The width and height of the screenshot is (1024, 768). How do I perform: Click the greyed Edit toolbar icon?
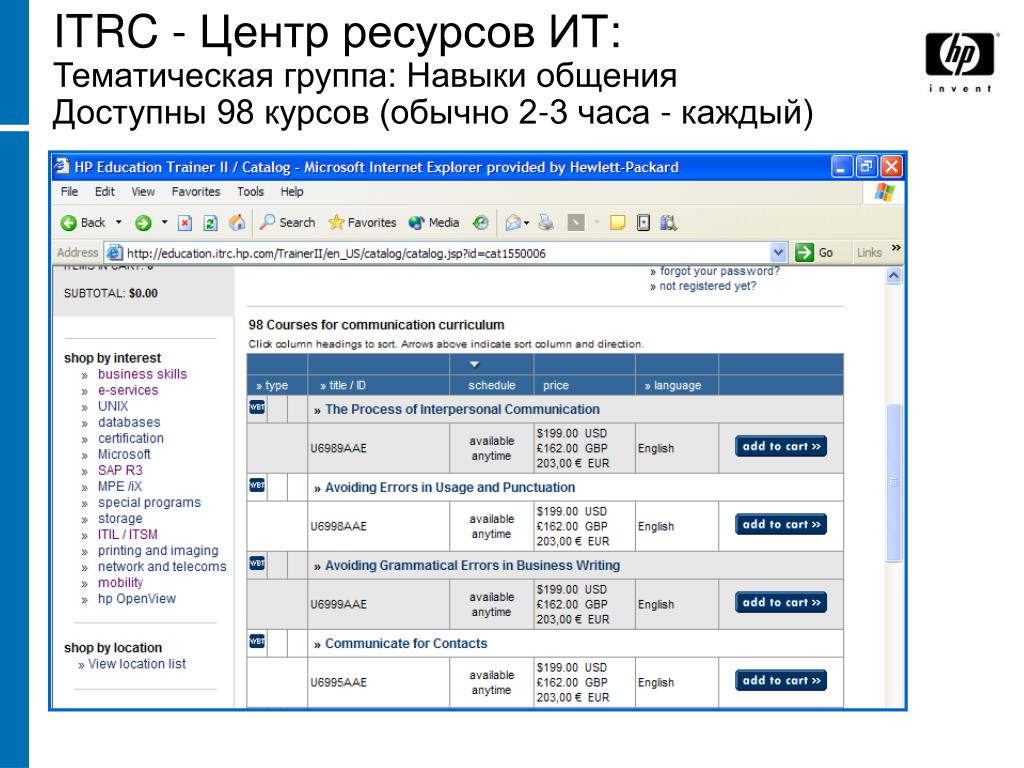tap(576, 223)
